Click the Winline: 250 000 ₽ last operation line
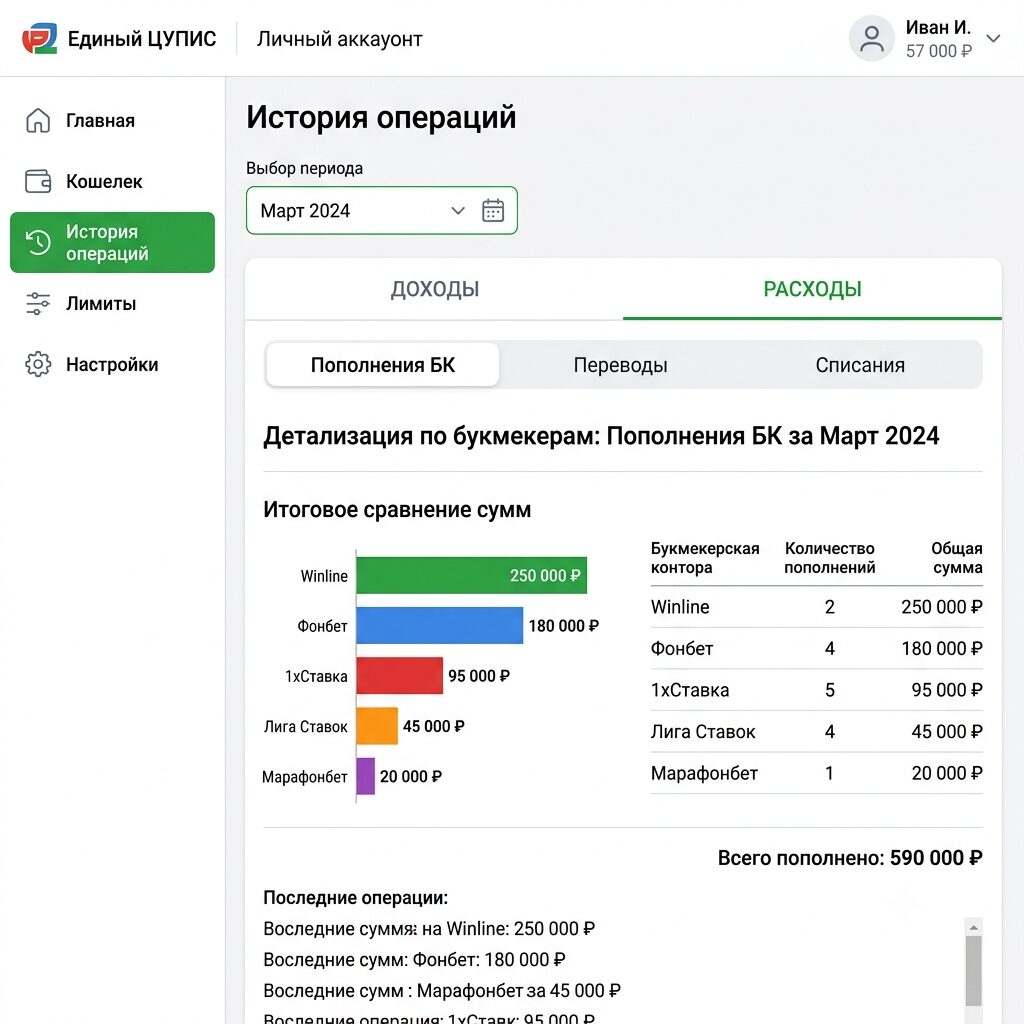Image resolution: width=1024 pixels, height=1024 pixels. (x=429, y=928)
